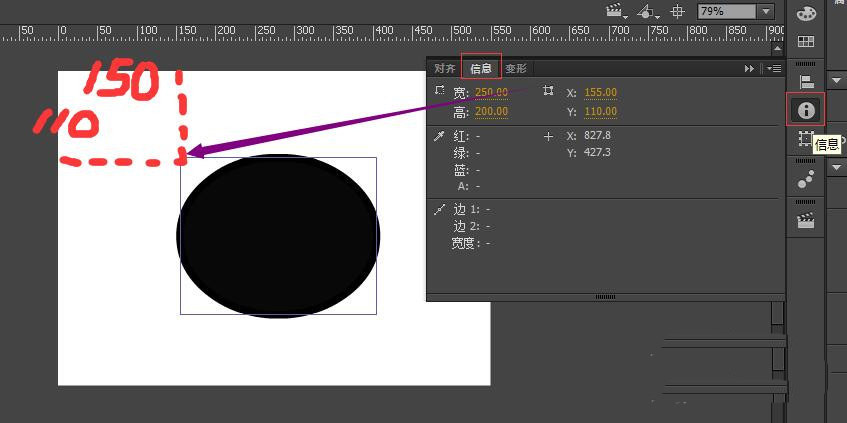Open the Edit Symbols menu
The height and width of the screenshot is (423, 847).
pyautogui.click(x=649, y=11)
